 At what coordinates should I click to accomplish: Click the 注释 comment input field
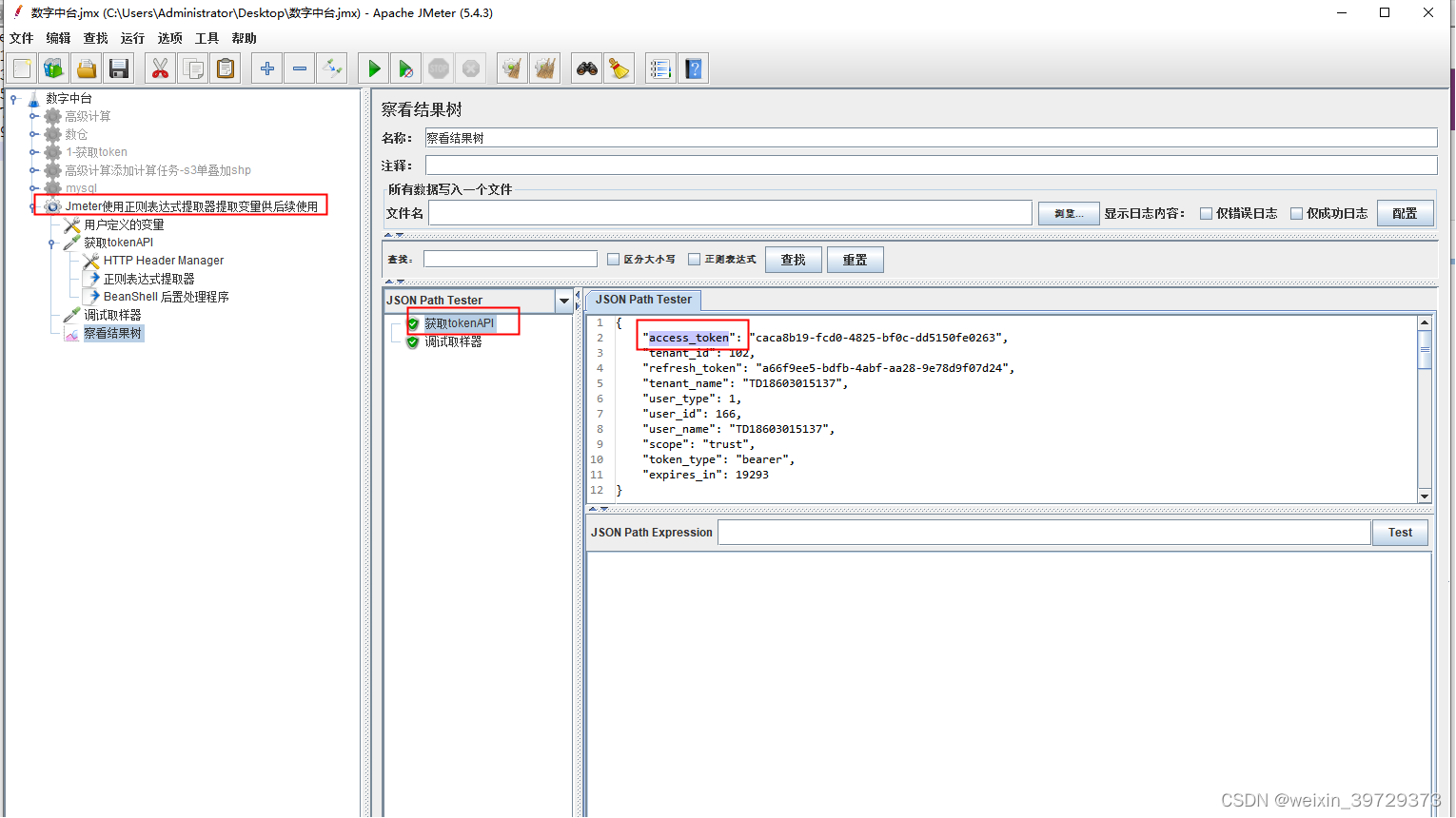pos(931,166)
